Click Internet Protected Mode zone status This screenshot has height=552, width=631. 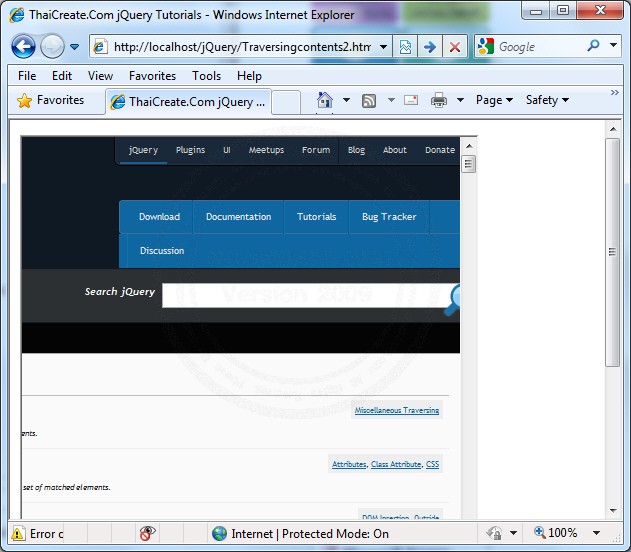click(300, 534)
